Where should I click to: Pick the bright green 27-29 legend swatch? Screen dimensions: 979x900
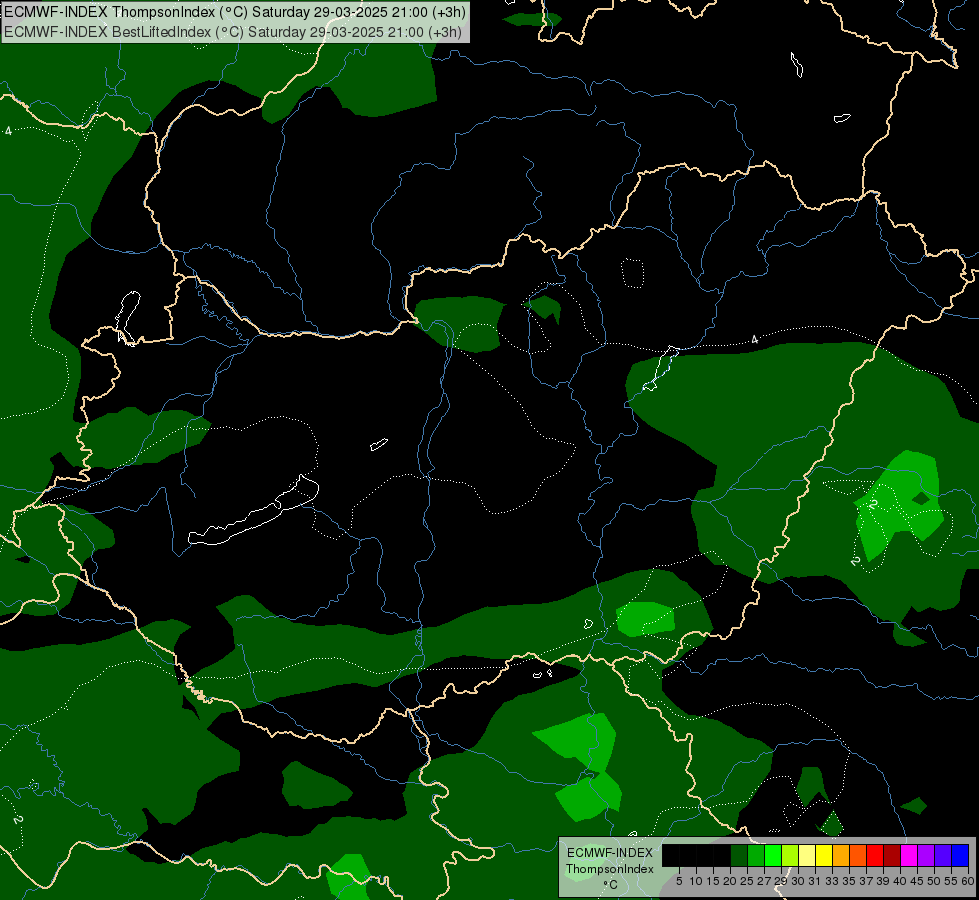coord(773,855)
